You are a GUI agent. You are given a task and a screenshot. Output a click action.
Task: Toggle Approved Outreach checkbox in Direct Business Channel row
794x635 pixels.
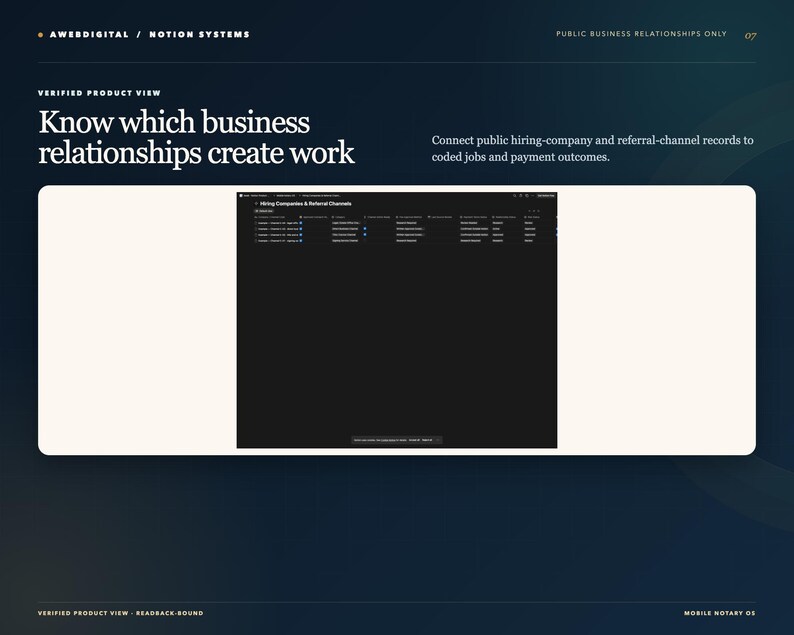pyautogui.click(x=301, y=229)
